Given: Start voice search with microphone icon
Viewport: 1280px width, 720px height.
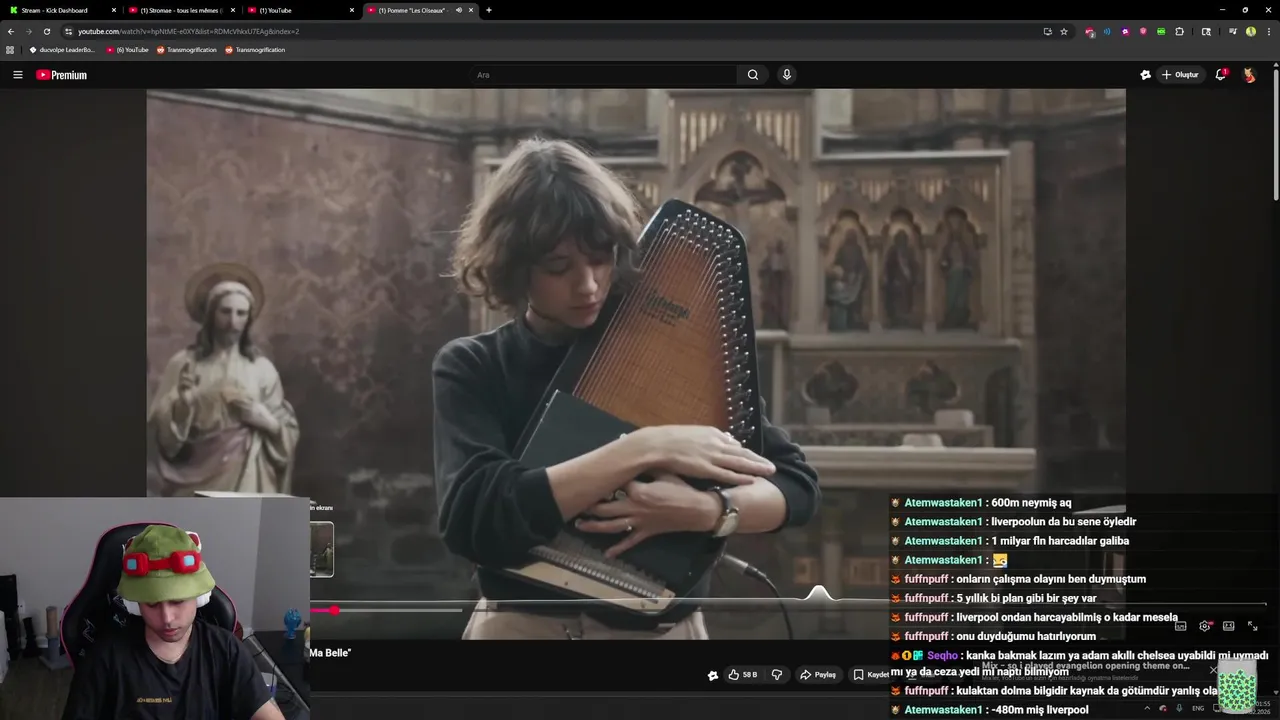Looking at the screenshot, I should point(787,75).
